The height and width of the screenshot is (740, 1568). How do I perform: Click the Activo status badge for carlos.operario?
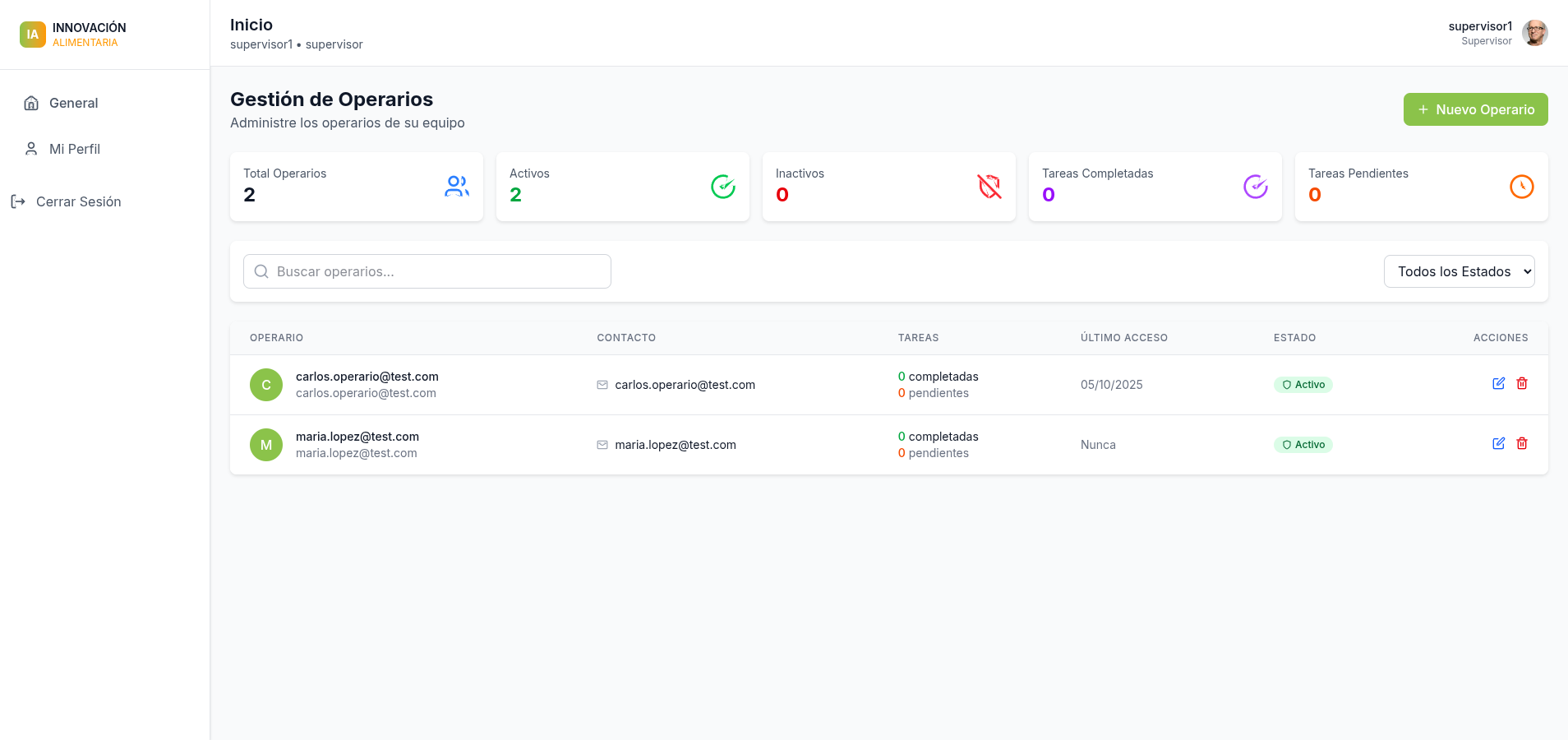tap(1303, 385)
